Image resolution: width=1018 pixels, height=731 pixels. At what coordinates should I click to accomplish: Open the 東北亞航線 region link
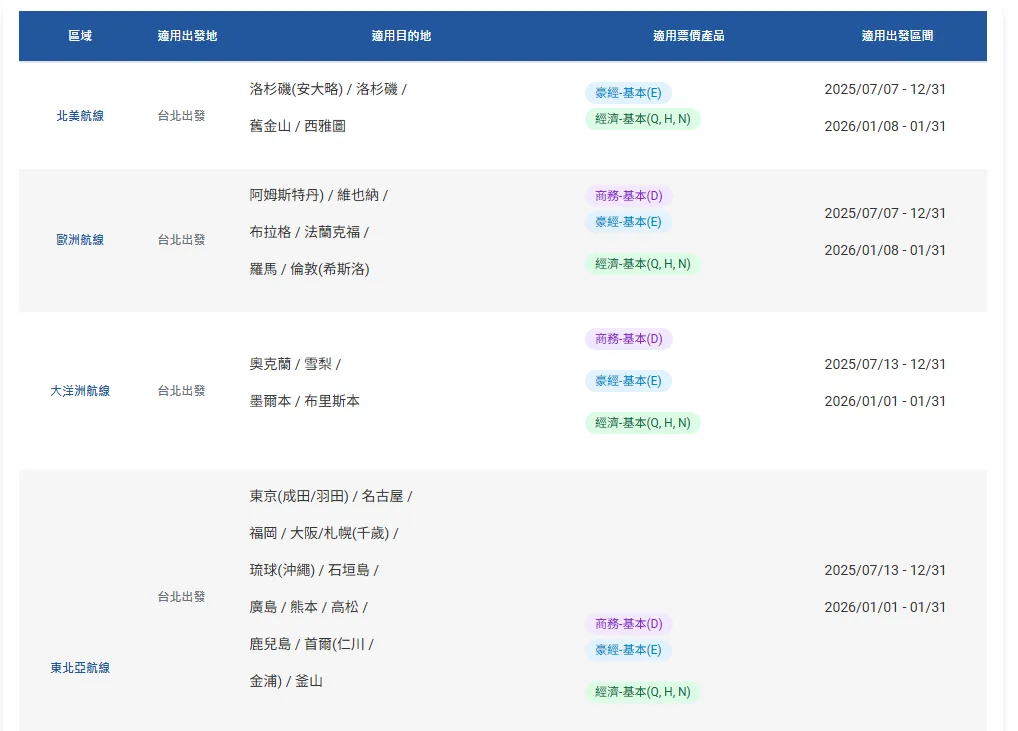pyautogui.click(x=80, y=667)
